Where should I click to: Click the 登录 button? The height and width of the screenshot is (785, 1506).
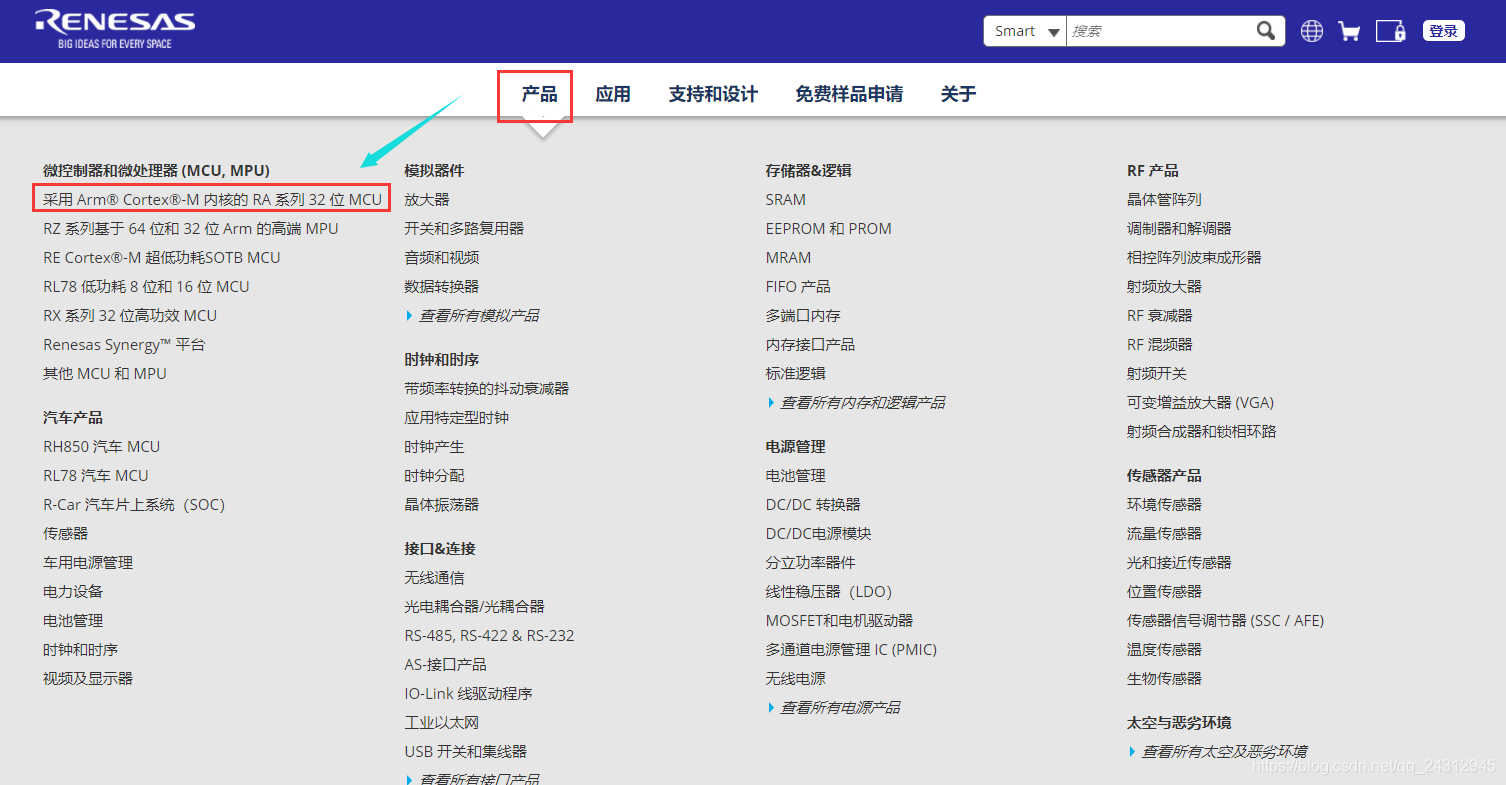pos(1443,30)
